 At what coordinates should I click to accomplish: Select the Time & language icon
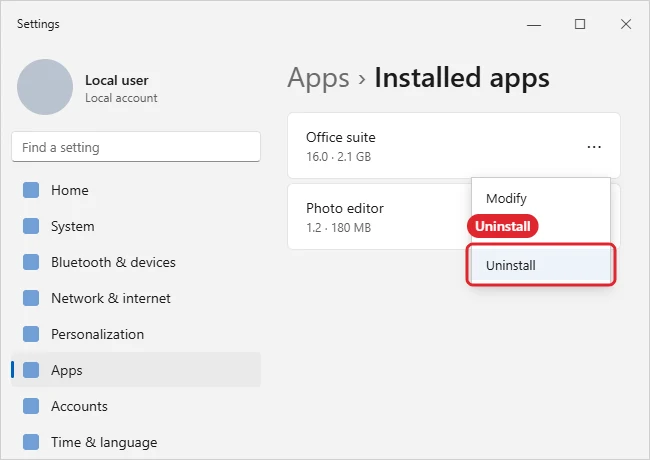coord(31,442)
